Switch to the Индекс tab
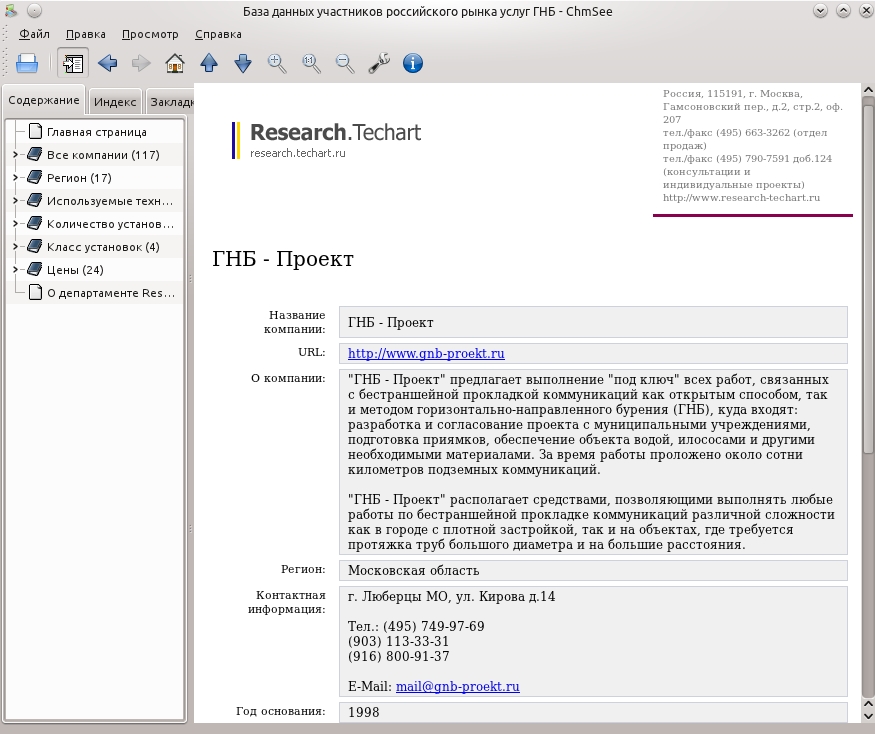The image size is (875, 734). click(x=115, y=102)
